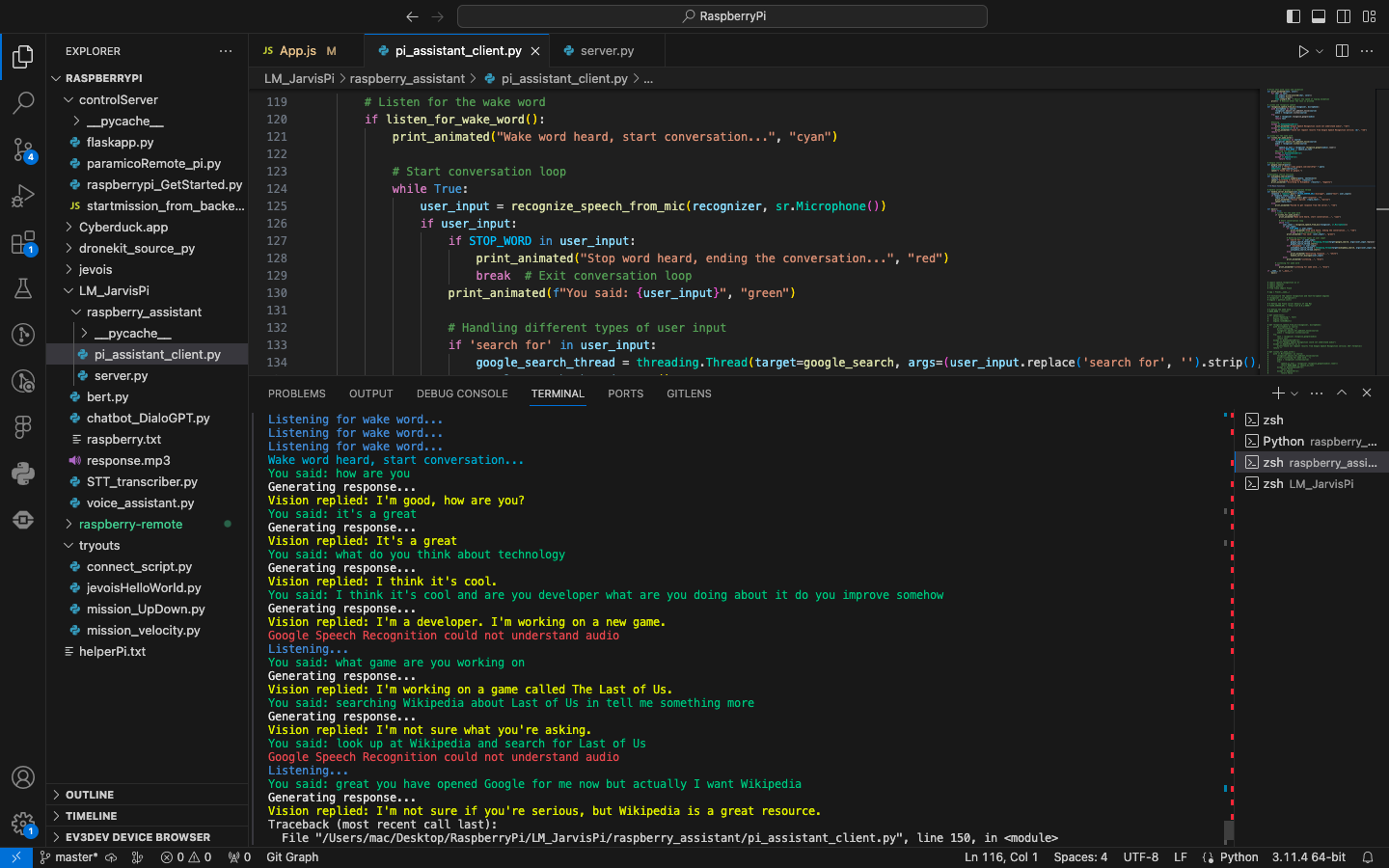Click the Run Python File play icon
The width and height of the screenshot is (1389, 868).
pos(1303,51)
